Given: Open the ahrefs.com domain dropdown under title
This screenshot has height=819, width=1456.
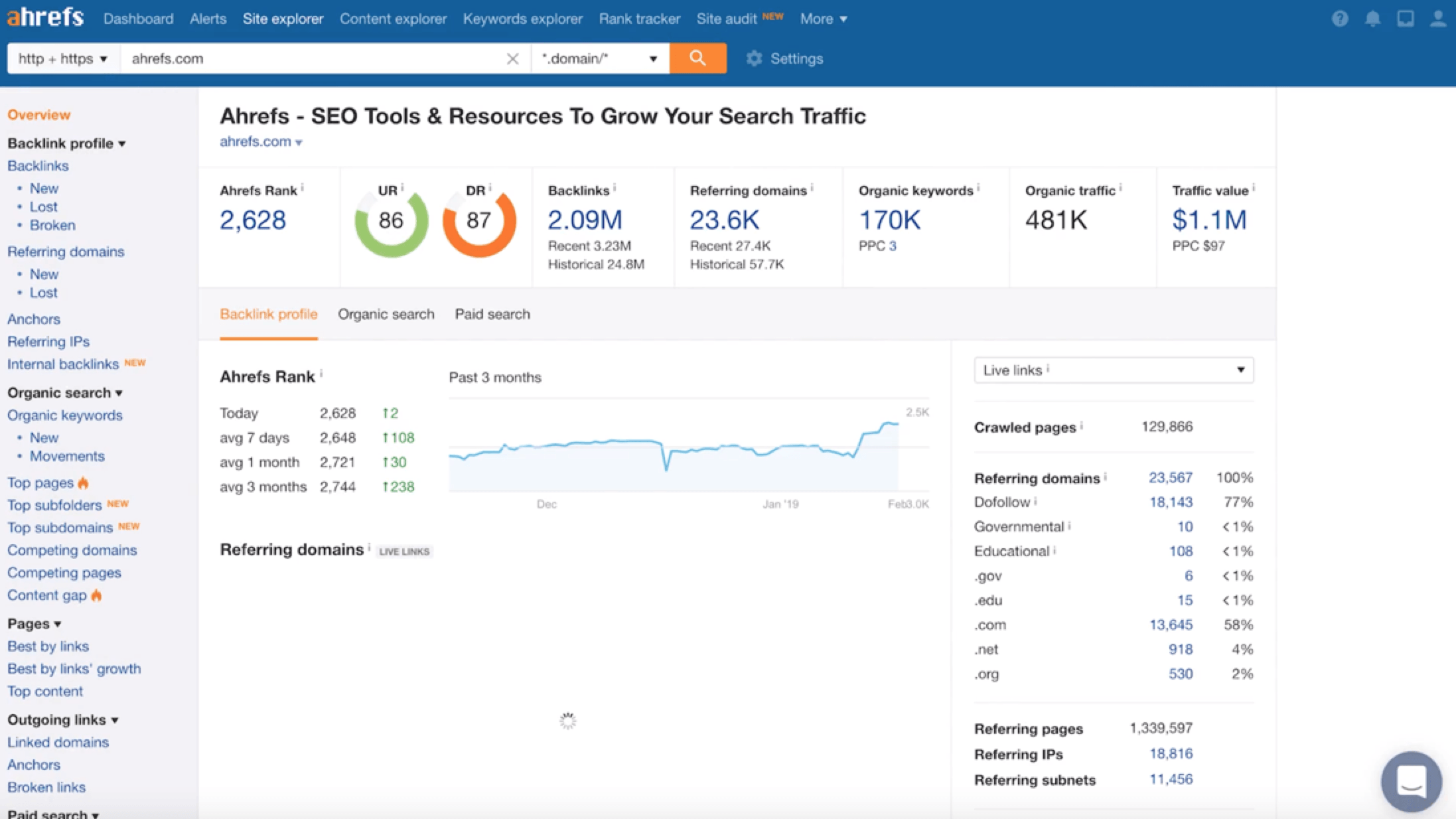Looking at the screenshot, I should (x=261, y=141).
